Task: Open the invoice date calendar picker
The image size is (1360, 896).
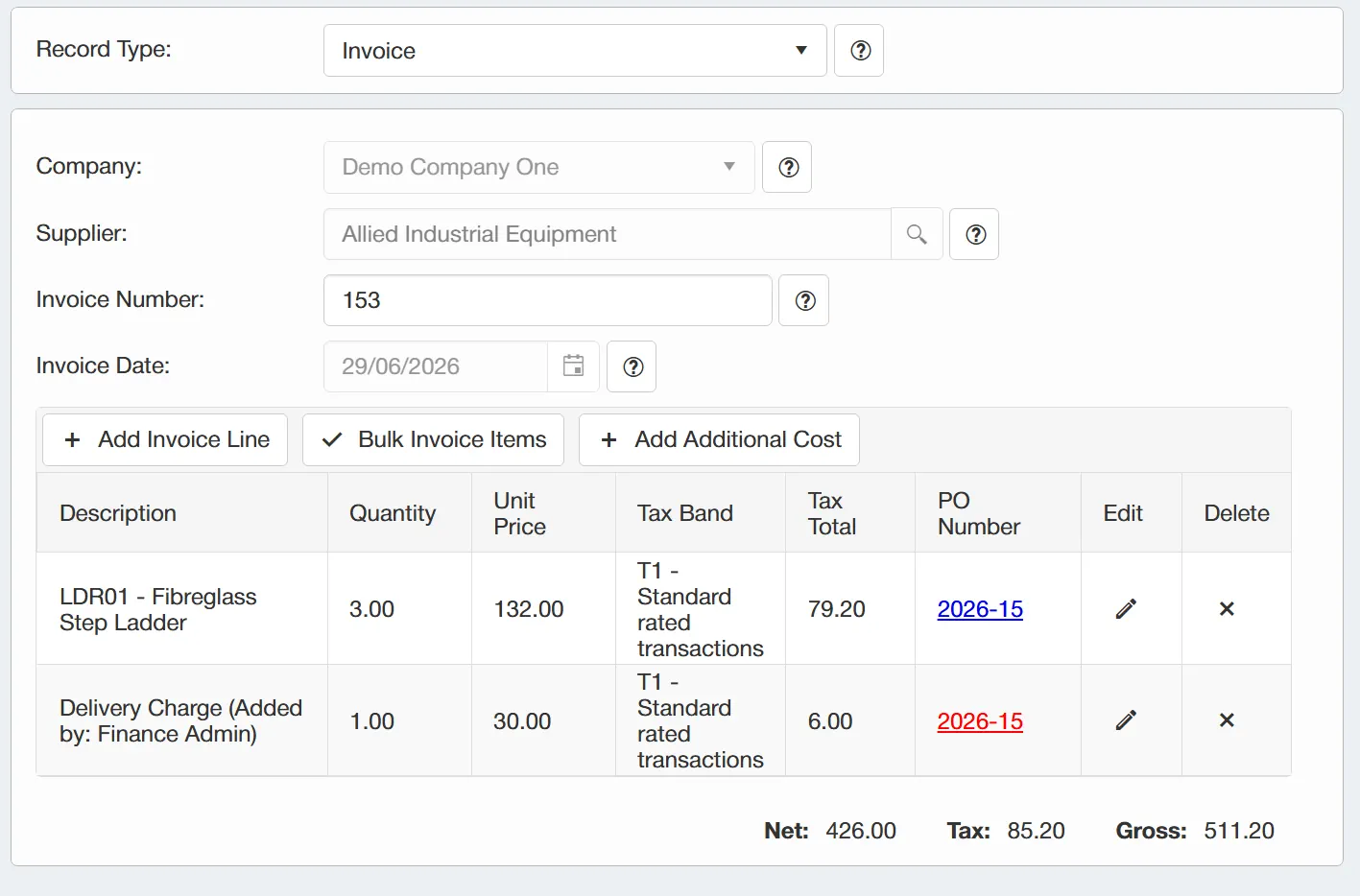Action: click(573, 366)
